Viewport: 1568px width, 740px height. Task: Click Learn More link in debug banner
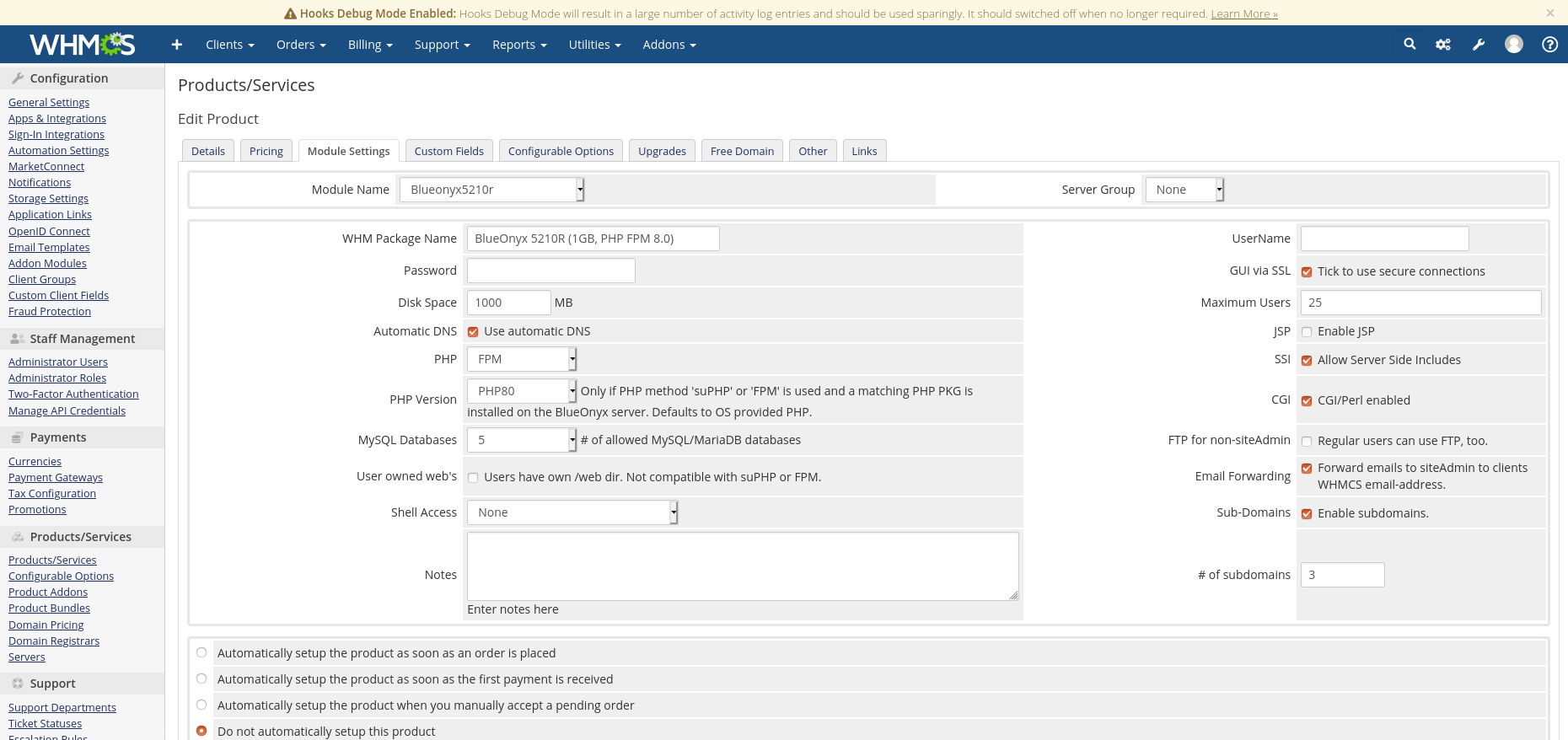point(1244,13)
